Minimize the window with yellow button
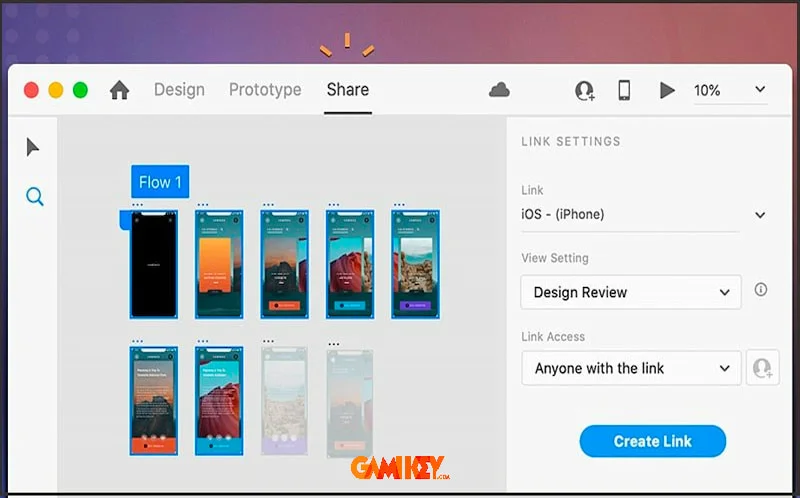 [x=56, y=90]
